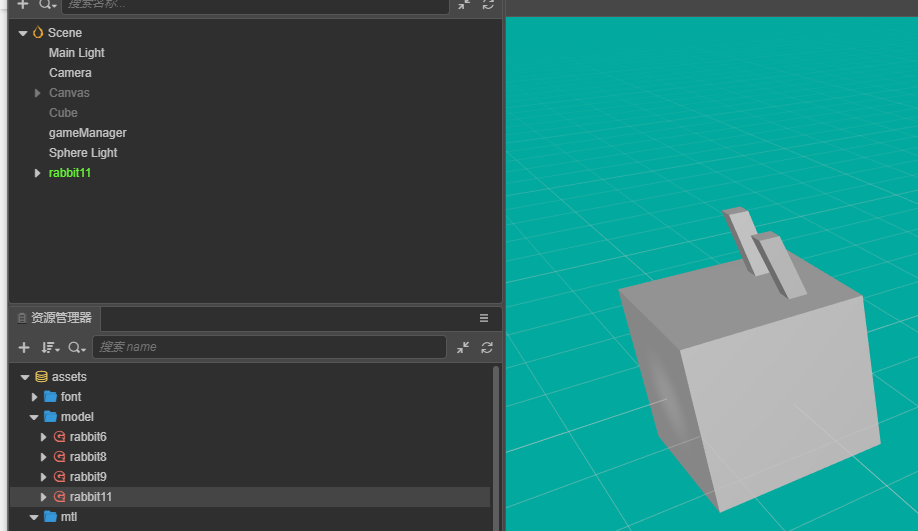
Task: Click the rabbit6 model file icon
Action: 59,436
